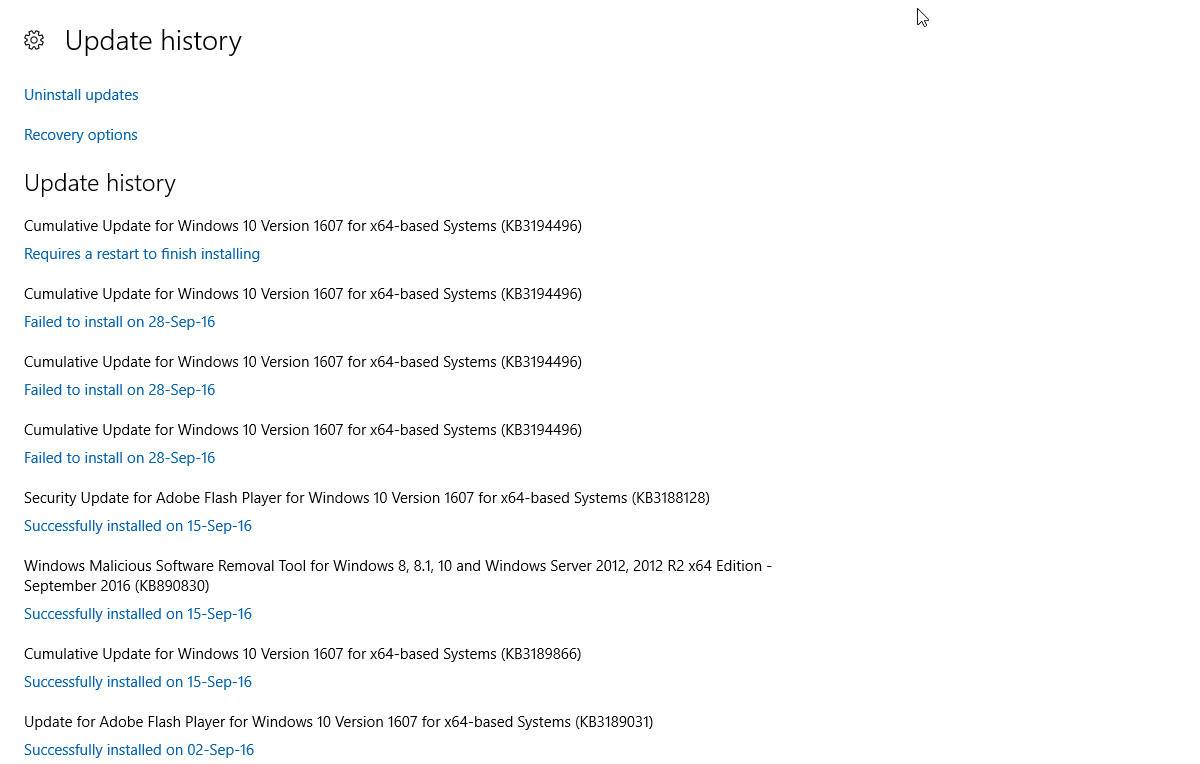Select the Update for Adobe Flash Player KB3189031 title
The height and width of the screenshot is (764, 1200).
click(x=338, y=722)
